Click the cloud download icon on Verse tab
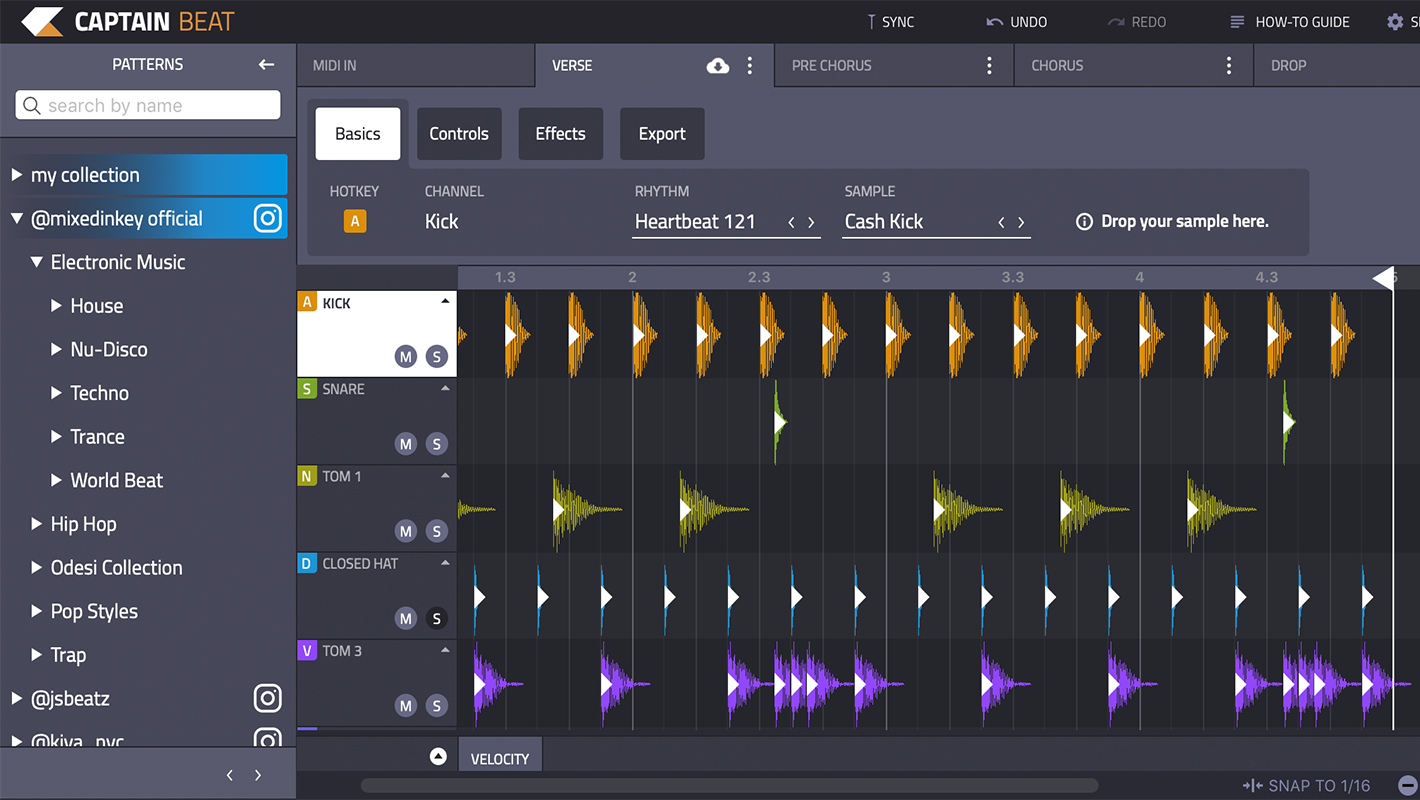The width and height of the screenshot is (1420, 800). point(718,66)
